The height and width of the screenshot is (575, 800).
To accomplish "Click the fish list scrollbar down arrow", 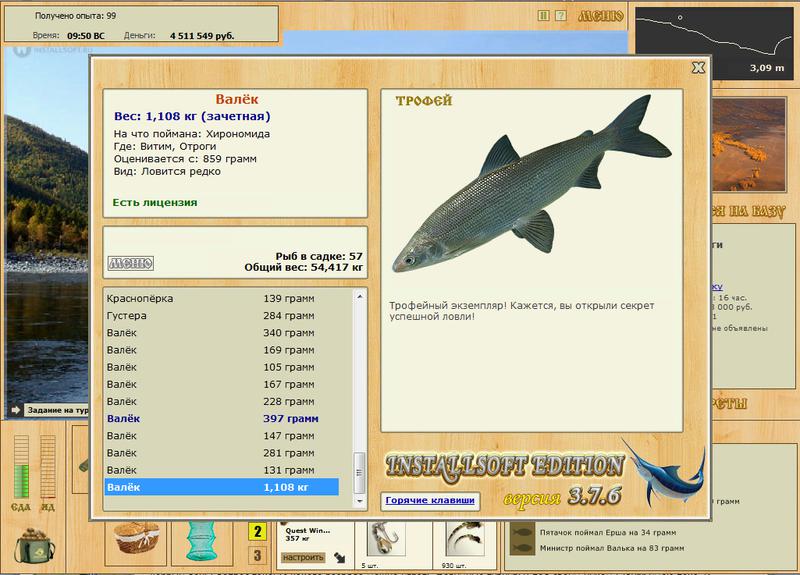I will 360,502.
